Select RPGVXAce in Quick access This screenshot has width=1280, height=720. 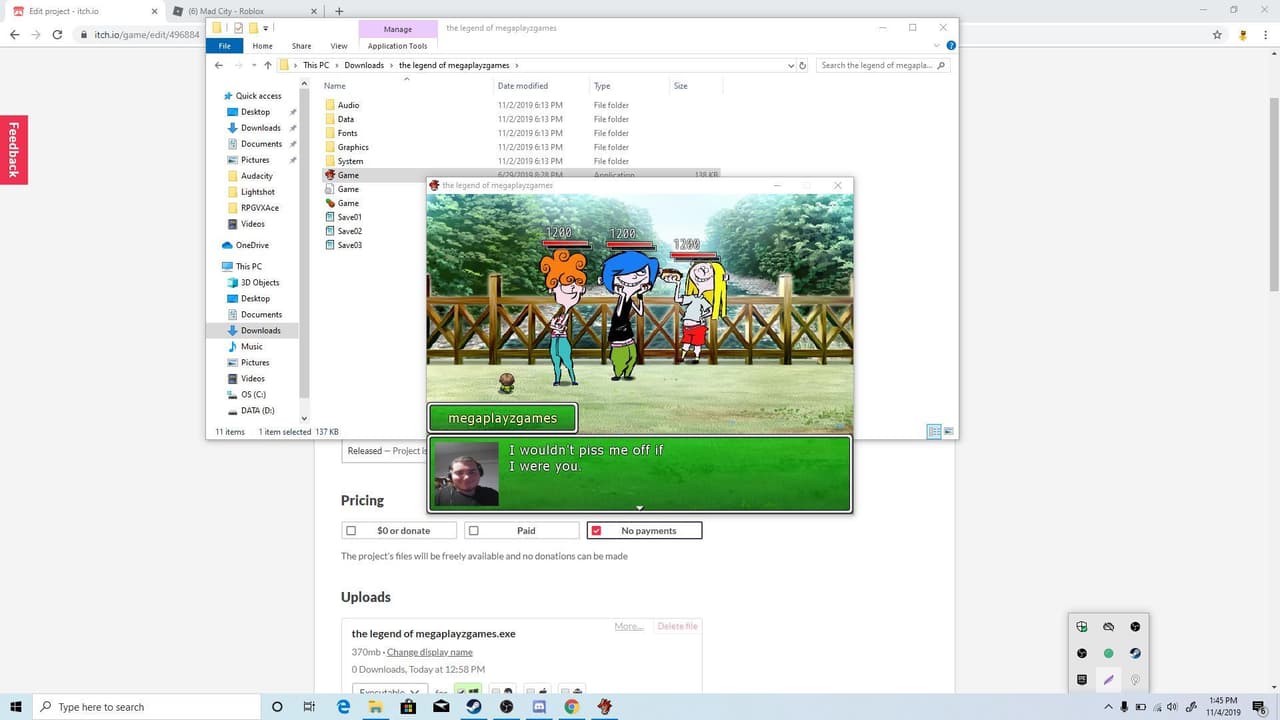(260, 208)
